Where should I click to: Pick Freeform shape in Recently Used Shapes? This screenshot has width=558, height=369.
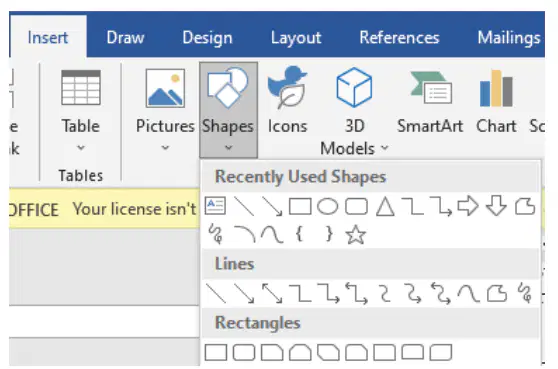[x=525, y=206]
